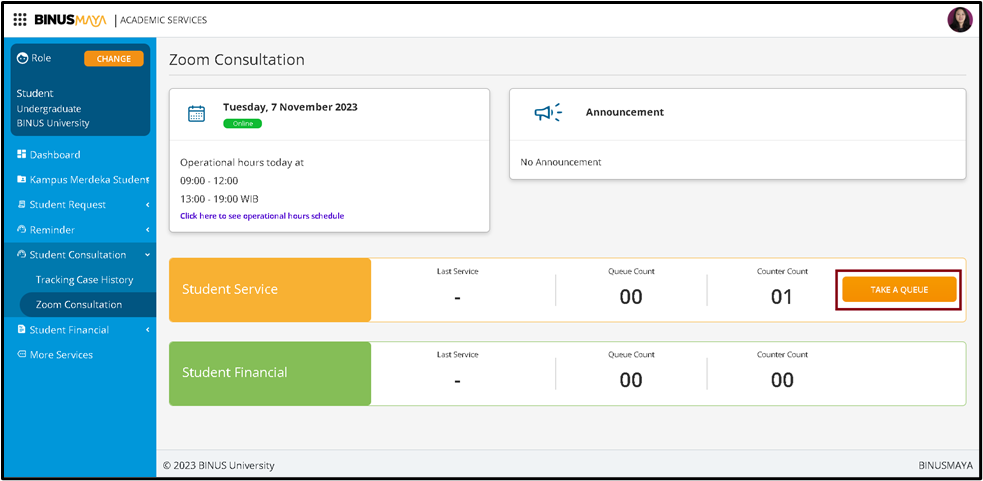983x481 pixels.
Task: Click the Student Financial file icon
Action: pos(22,330)
